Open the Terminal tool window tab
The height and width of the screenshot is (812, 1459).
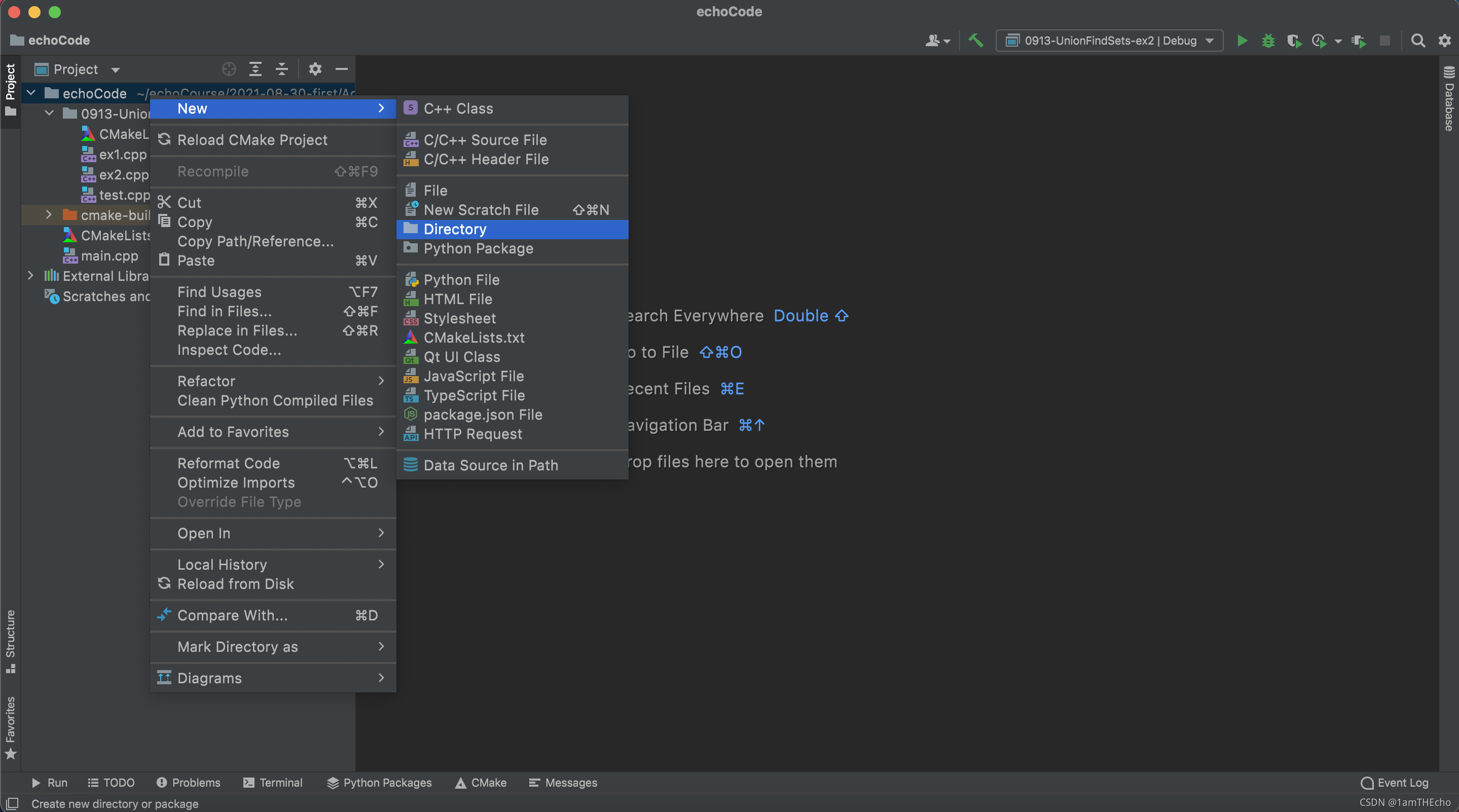(273, 783)
